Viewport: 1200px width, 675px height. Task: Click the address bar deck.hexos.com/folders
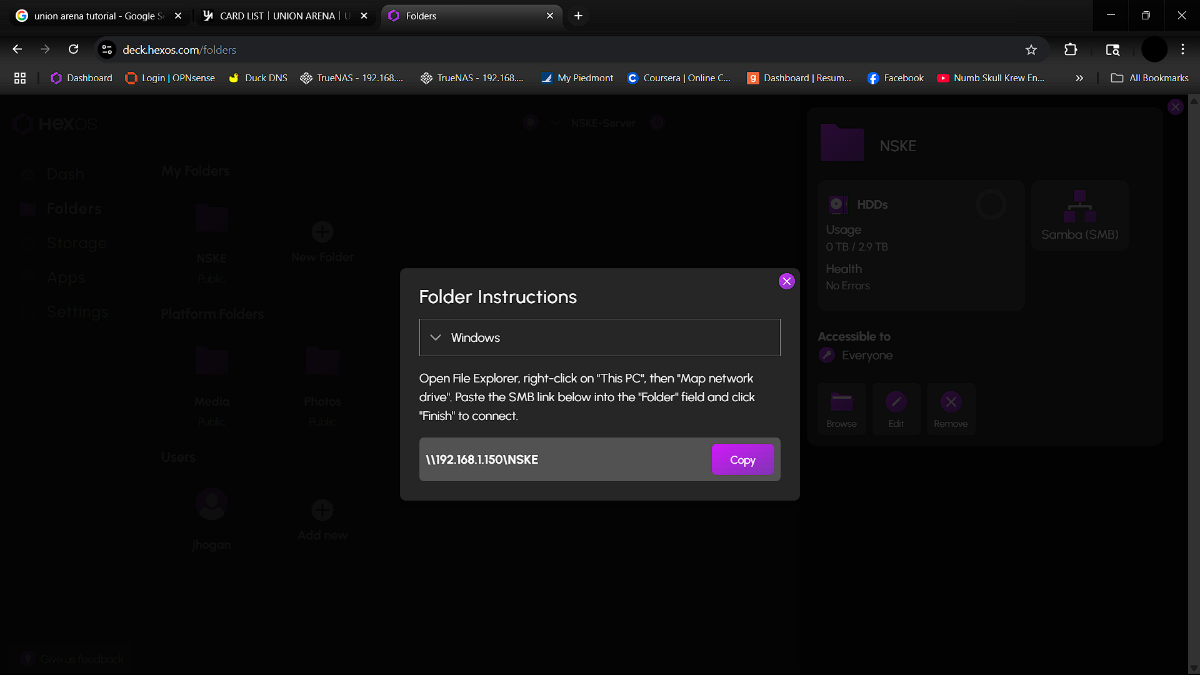(x=570, y=49)
